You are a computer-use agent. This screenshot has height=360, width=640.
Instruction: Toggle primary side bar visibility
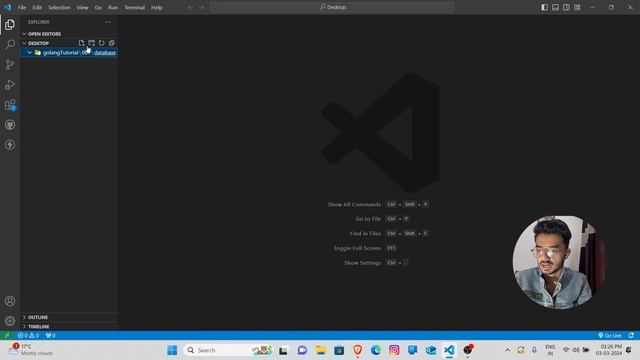[544, 7]
